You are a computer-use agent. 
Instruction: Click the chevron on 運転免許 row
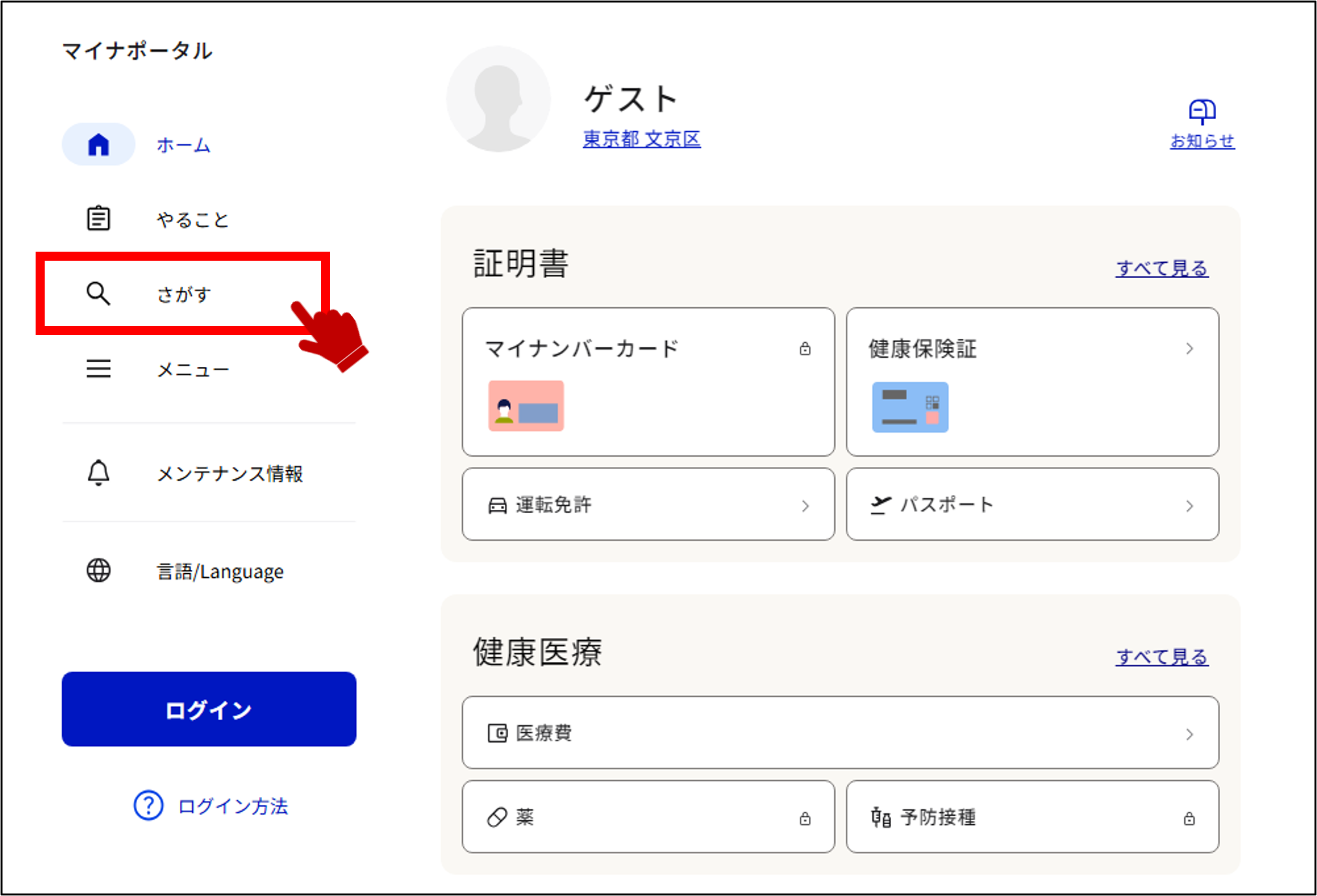tap(805, 506)
